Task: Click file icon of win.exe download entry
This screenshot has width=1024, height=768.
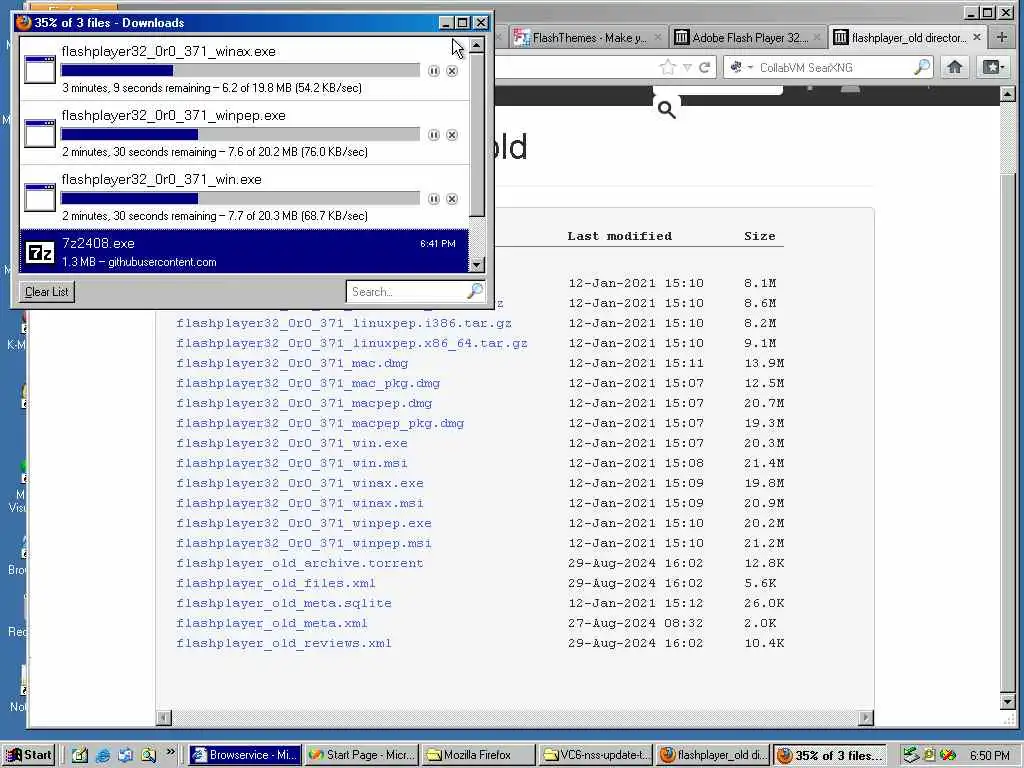Action: point(40,198)
